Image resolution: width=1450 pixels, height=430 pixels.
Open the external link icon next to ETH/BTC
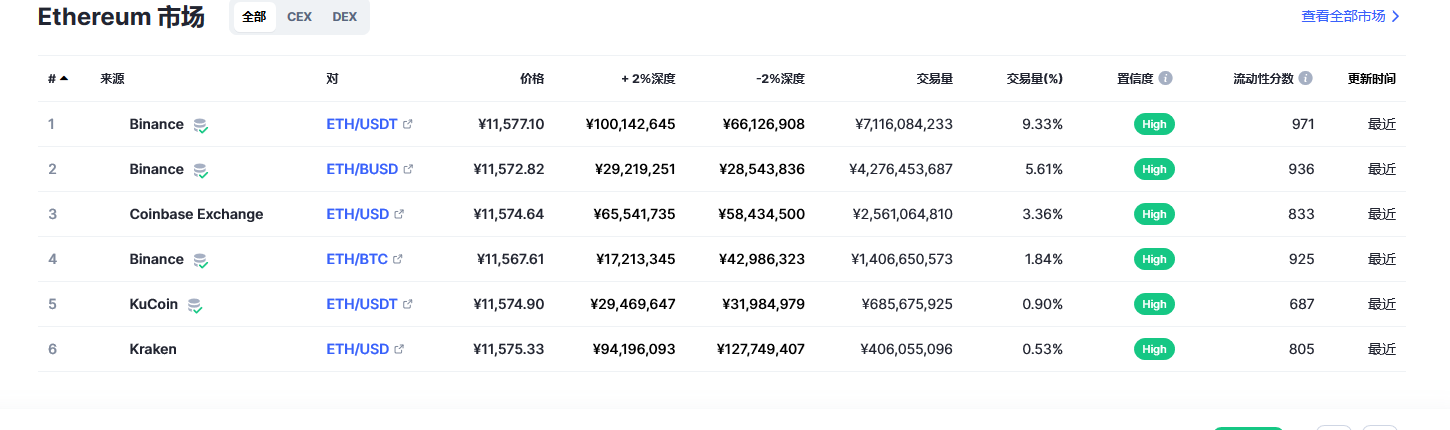(398, 260)
